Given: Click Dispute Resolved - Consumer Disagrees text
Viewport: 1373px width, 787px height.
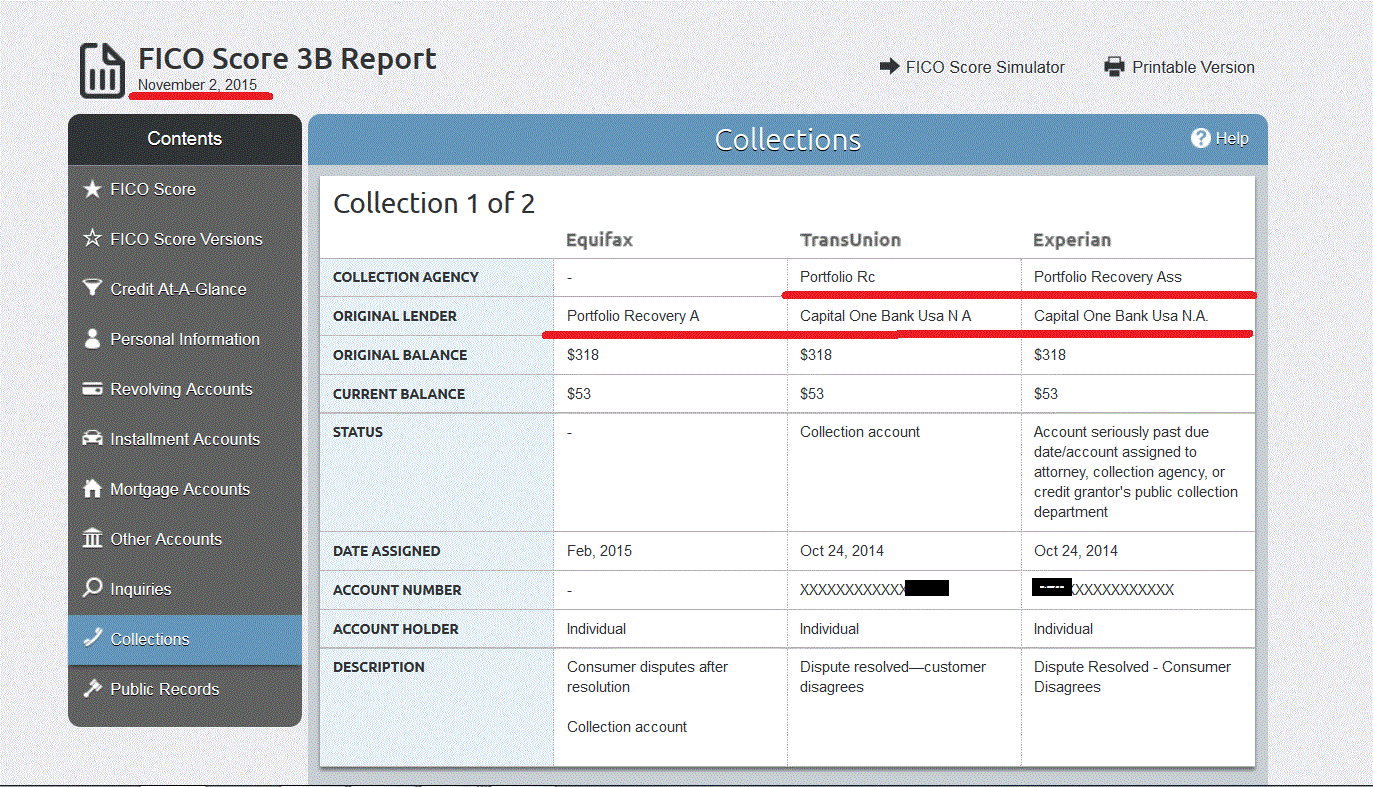Looking at the screenshot, I should pos(1132,677).
